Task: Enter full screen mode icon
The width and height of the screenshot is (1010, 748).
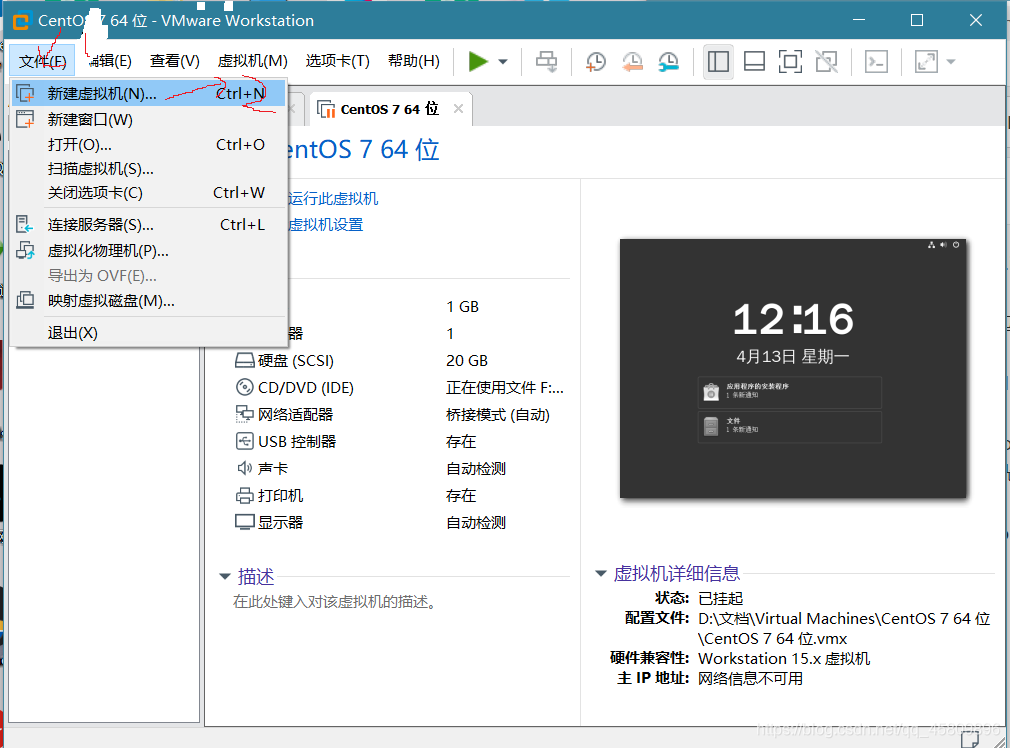Action: point(790,62)
